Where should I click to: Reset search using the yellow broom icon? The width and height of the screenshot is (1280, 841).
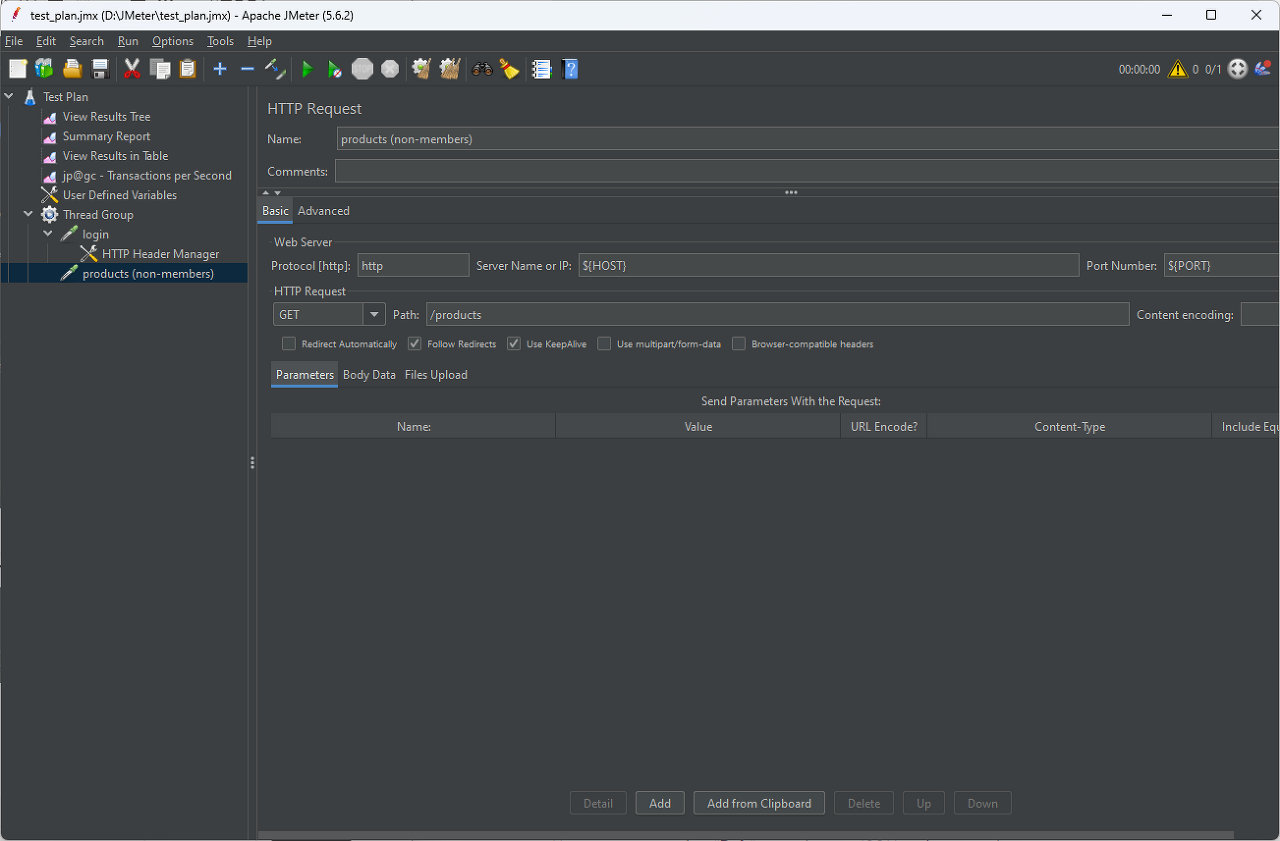tap(510, 69)
